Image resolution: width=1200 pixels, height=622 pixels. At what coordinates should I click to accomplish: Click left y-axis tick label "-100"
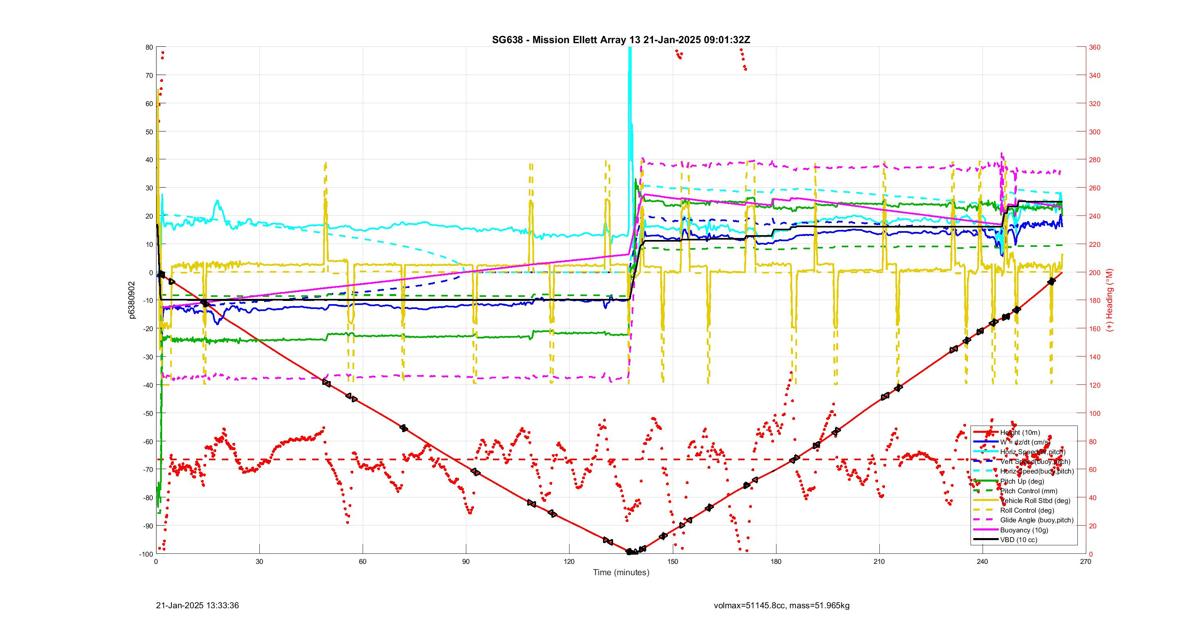coord(146,554)
